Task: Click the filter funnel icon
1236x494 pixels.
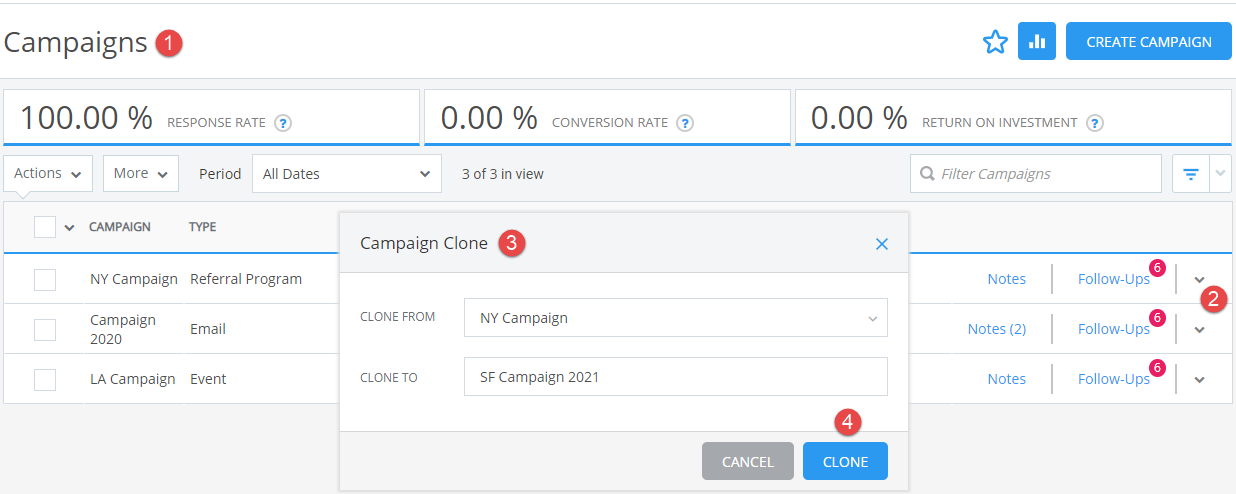Action: coord(1191,173)
